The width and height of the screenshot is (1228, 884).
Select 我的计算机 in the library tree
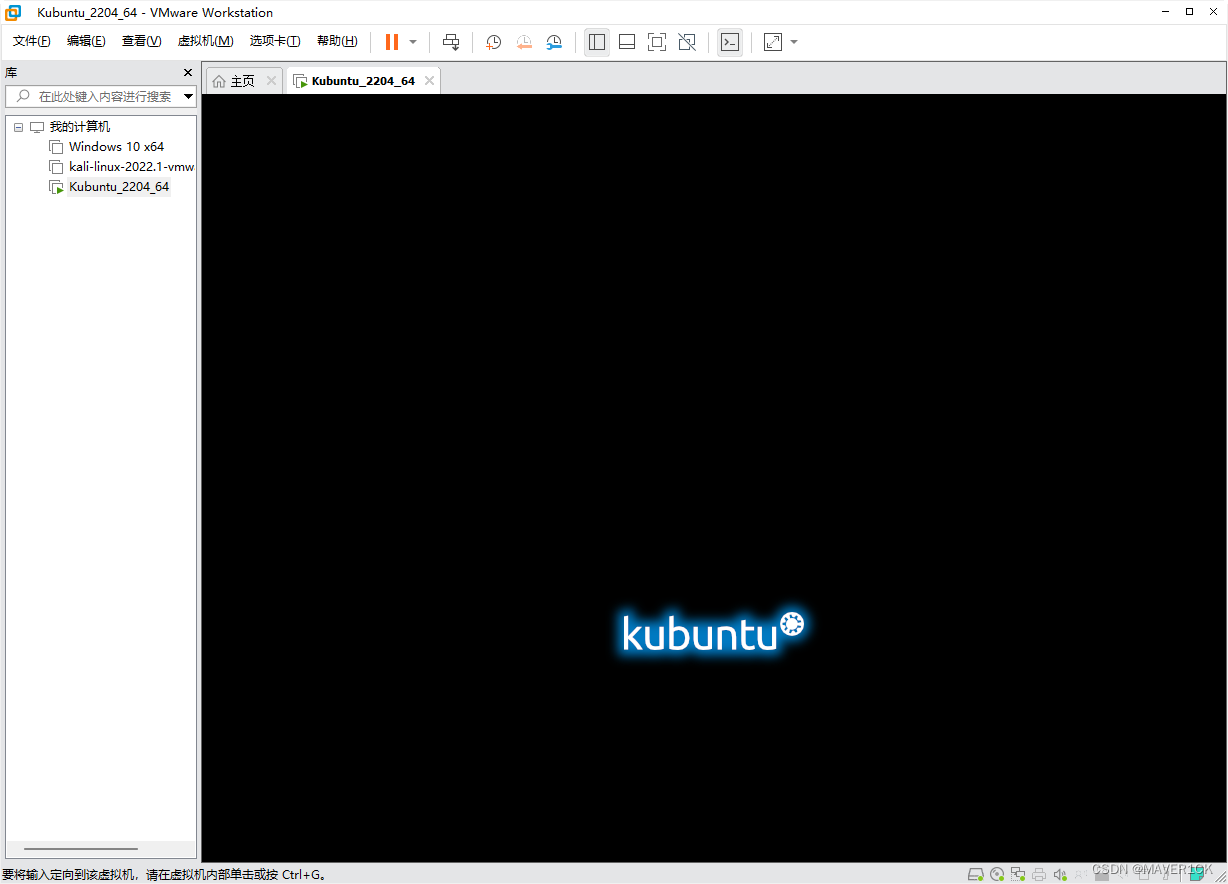[80, 127]
